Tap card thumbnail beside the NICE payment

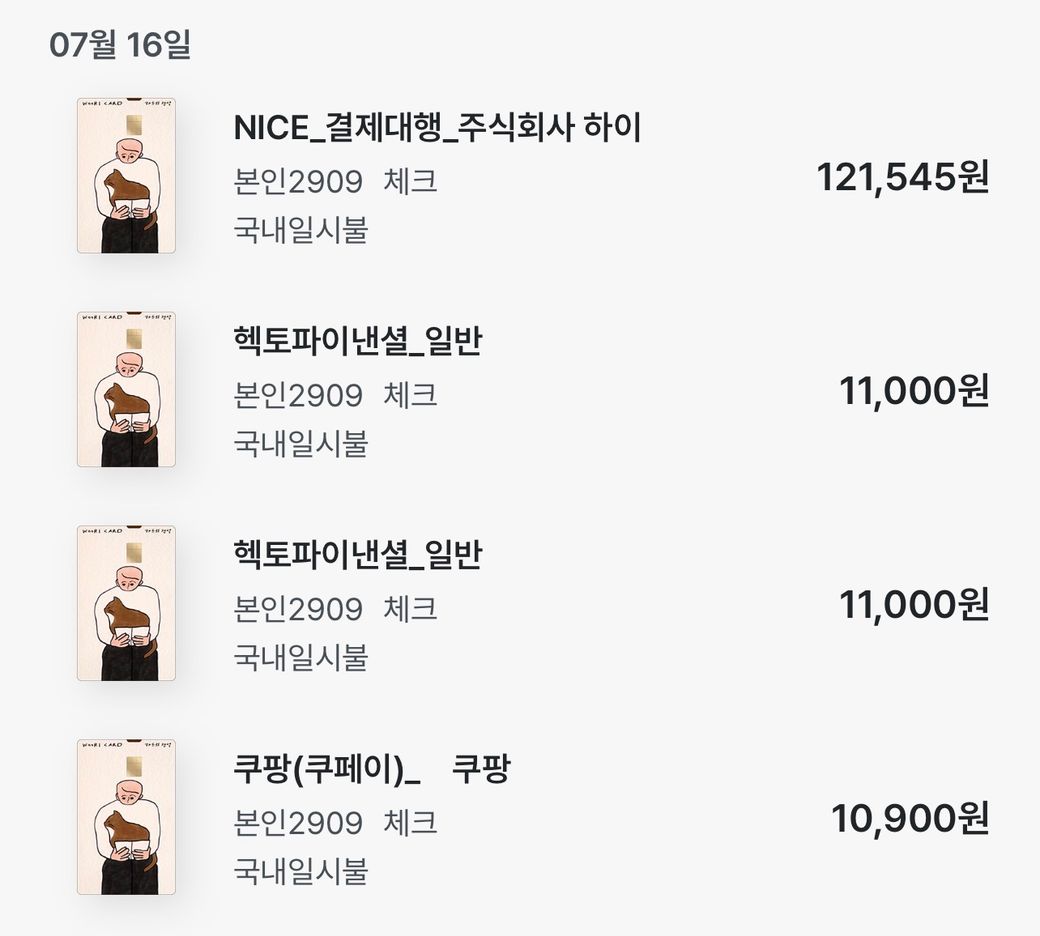(x=126, y=176)
